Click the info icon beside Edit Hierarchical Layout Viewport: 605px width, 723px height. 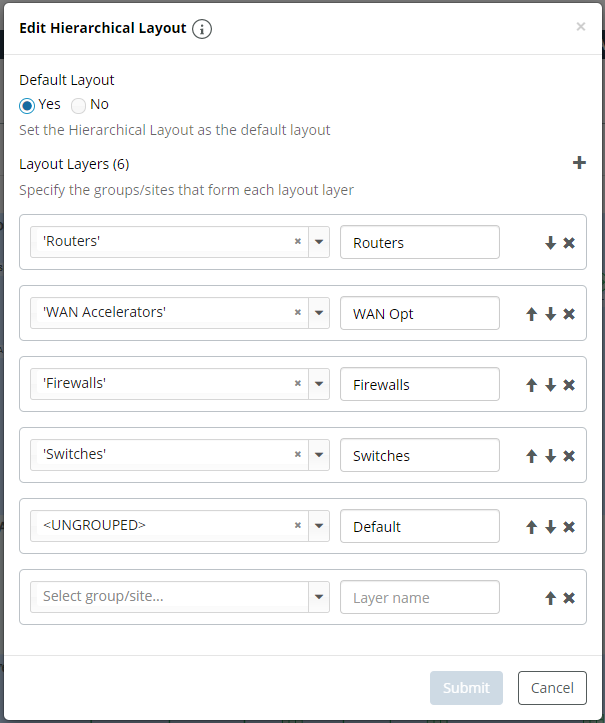click(x=202, y=29)
